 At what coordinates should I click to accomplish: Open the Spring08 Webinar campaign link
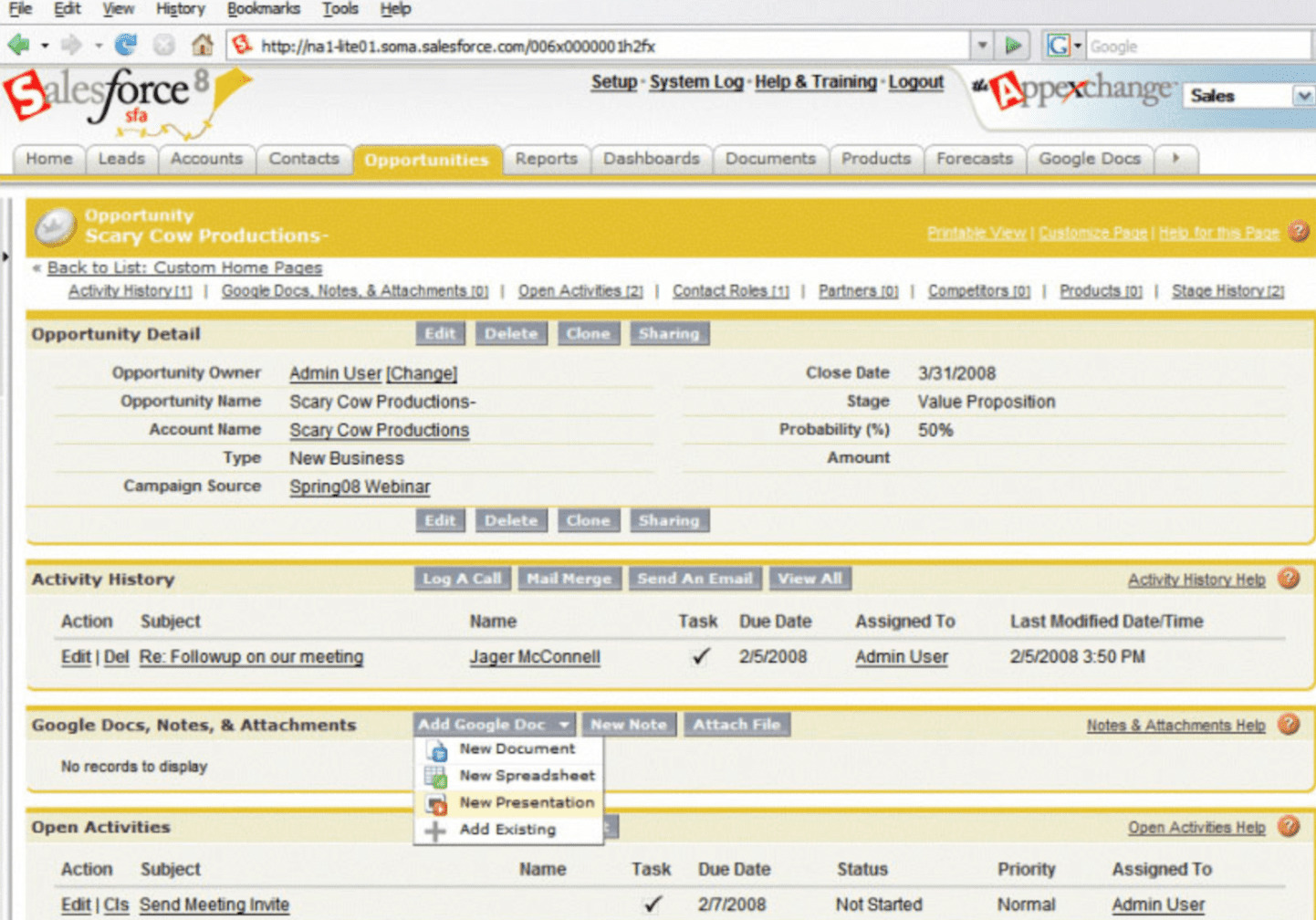(x=360, y=486)
